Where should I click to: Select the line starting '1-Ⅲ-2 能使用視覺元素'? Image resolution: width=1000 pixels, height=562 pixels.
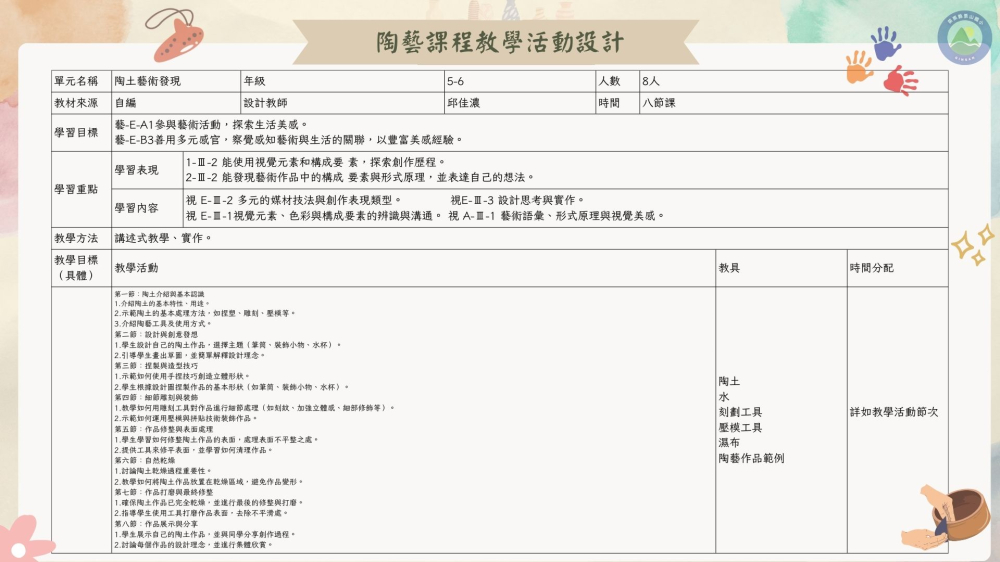[x=315, y=162]
